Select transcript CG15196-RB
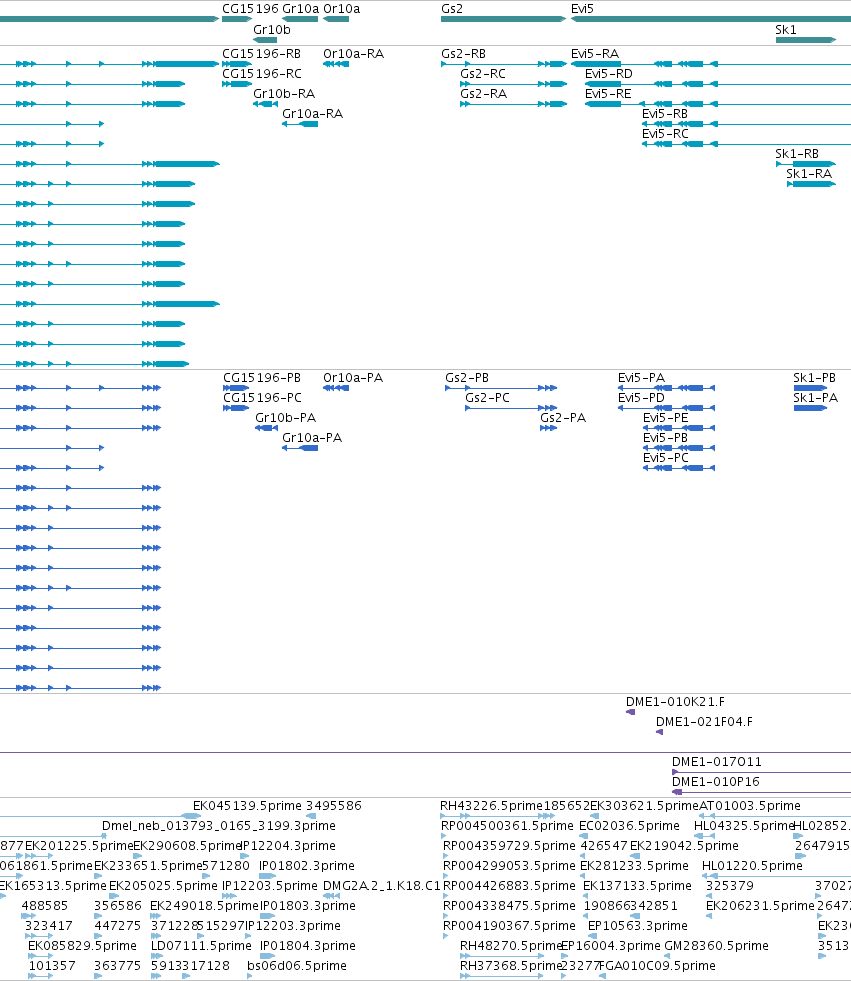Screen dimensions: 851x981 (262, 54)
